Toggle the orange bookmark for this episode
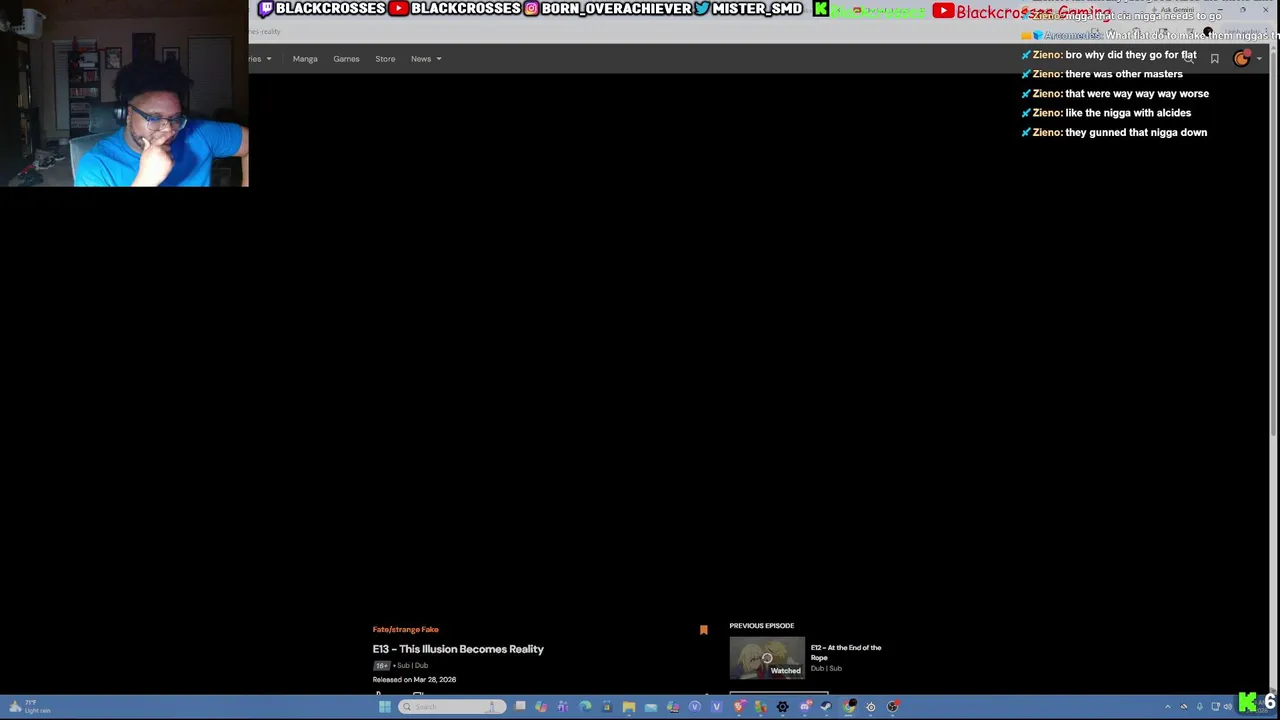Screen dimensions: 1280x720 click(x=703, y=629)
